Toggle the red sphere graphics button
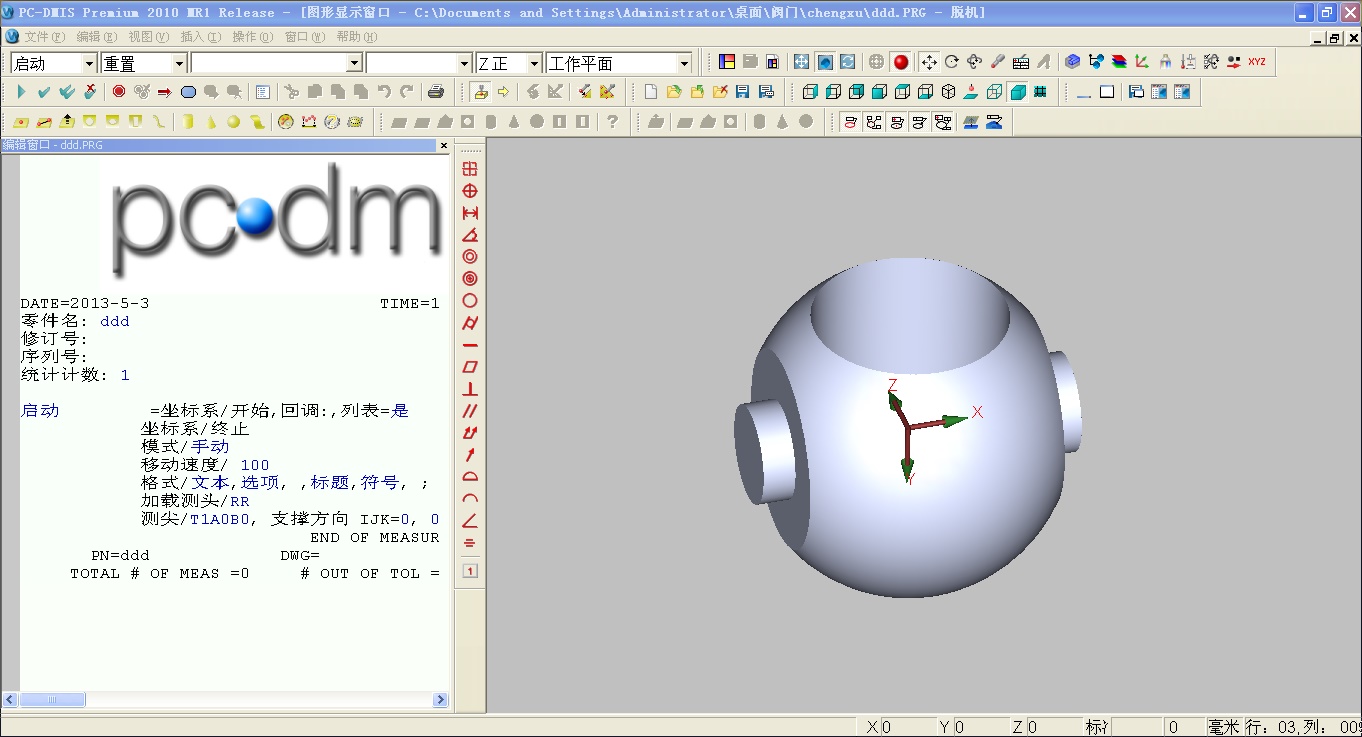Viewport: 1362px width, 737px height. (x=901, y=62)
